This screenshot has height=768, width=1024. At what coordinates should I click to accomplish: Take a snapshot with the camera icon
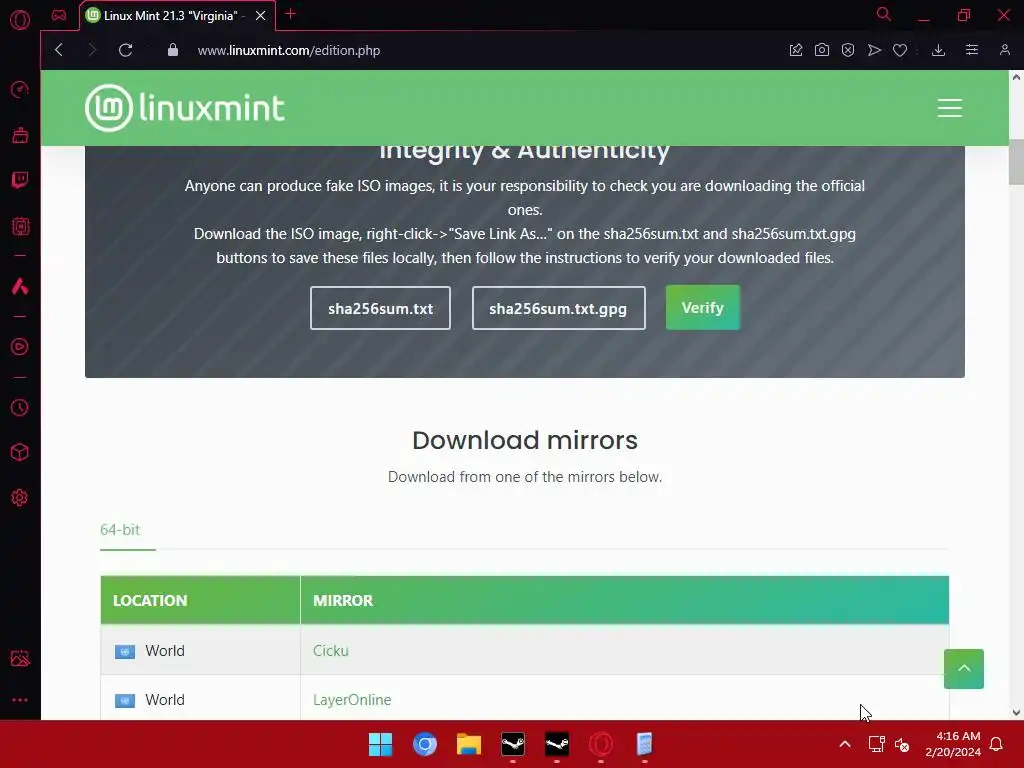point(822,50)
